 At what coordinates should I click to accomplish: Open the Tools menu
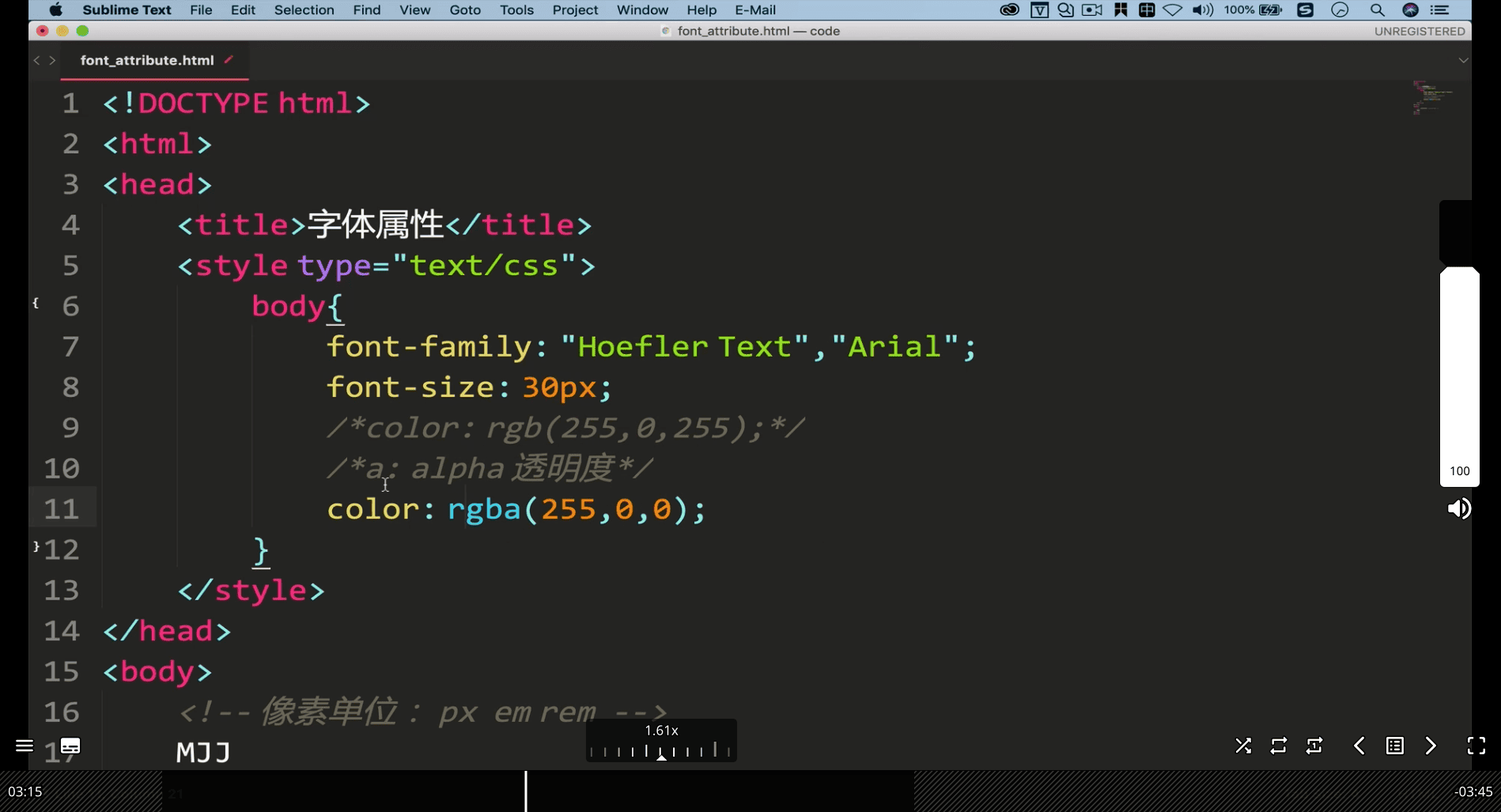[516, 10]
